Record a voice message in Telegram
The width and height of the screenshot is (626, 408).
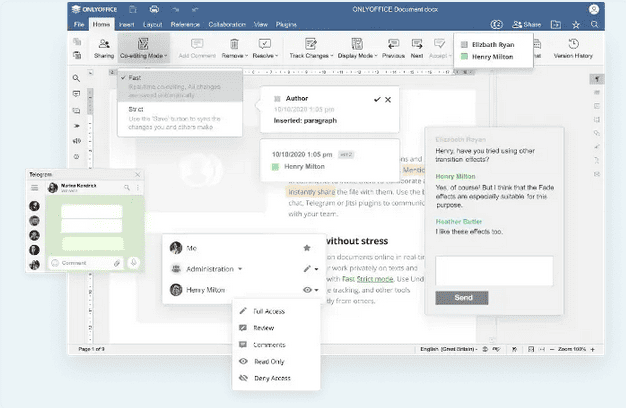pyautogui.click(x=134, y=262)
